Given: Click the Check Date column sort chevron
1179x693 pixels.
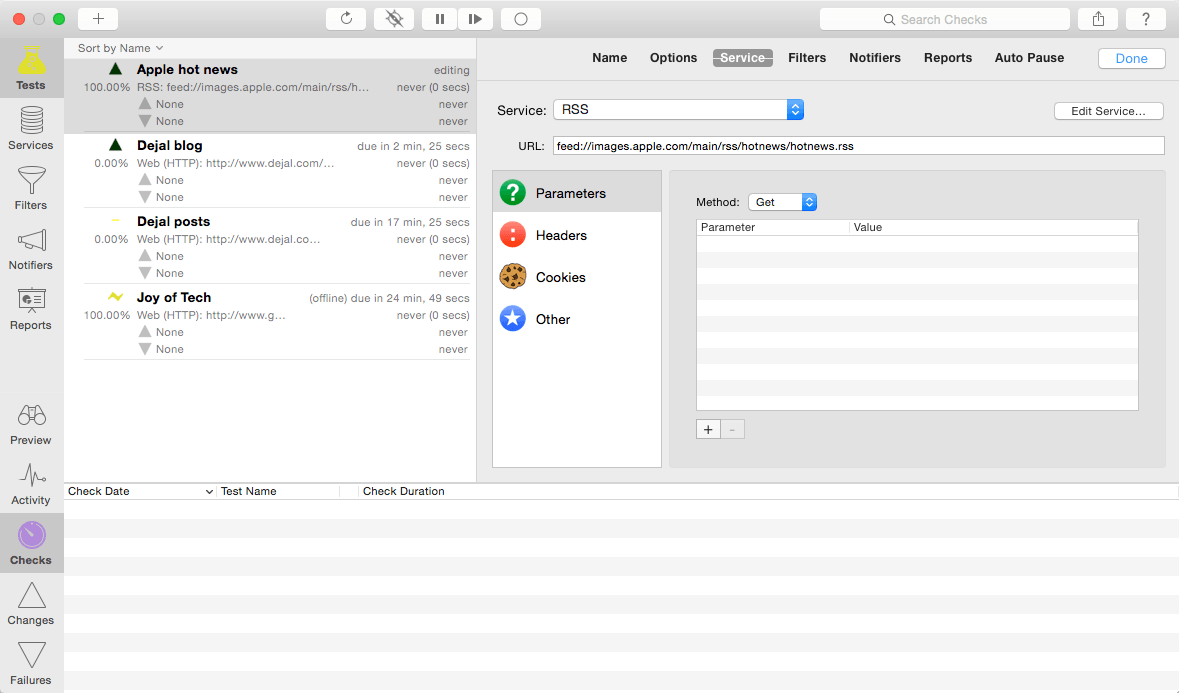Looking at the screenshot, I should (209, 492).
